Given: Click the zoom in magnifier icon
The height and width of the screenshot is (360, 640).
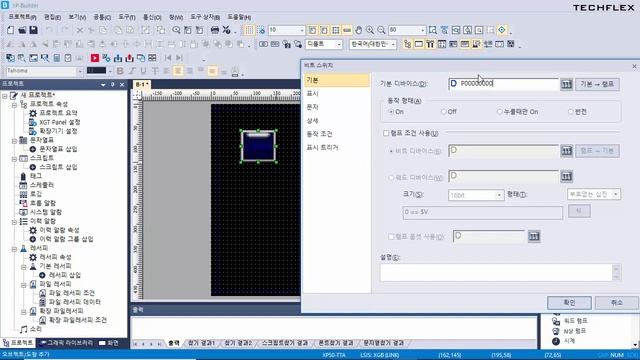Looking at the screenshot, I should (370, 30).
